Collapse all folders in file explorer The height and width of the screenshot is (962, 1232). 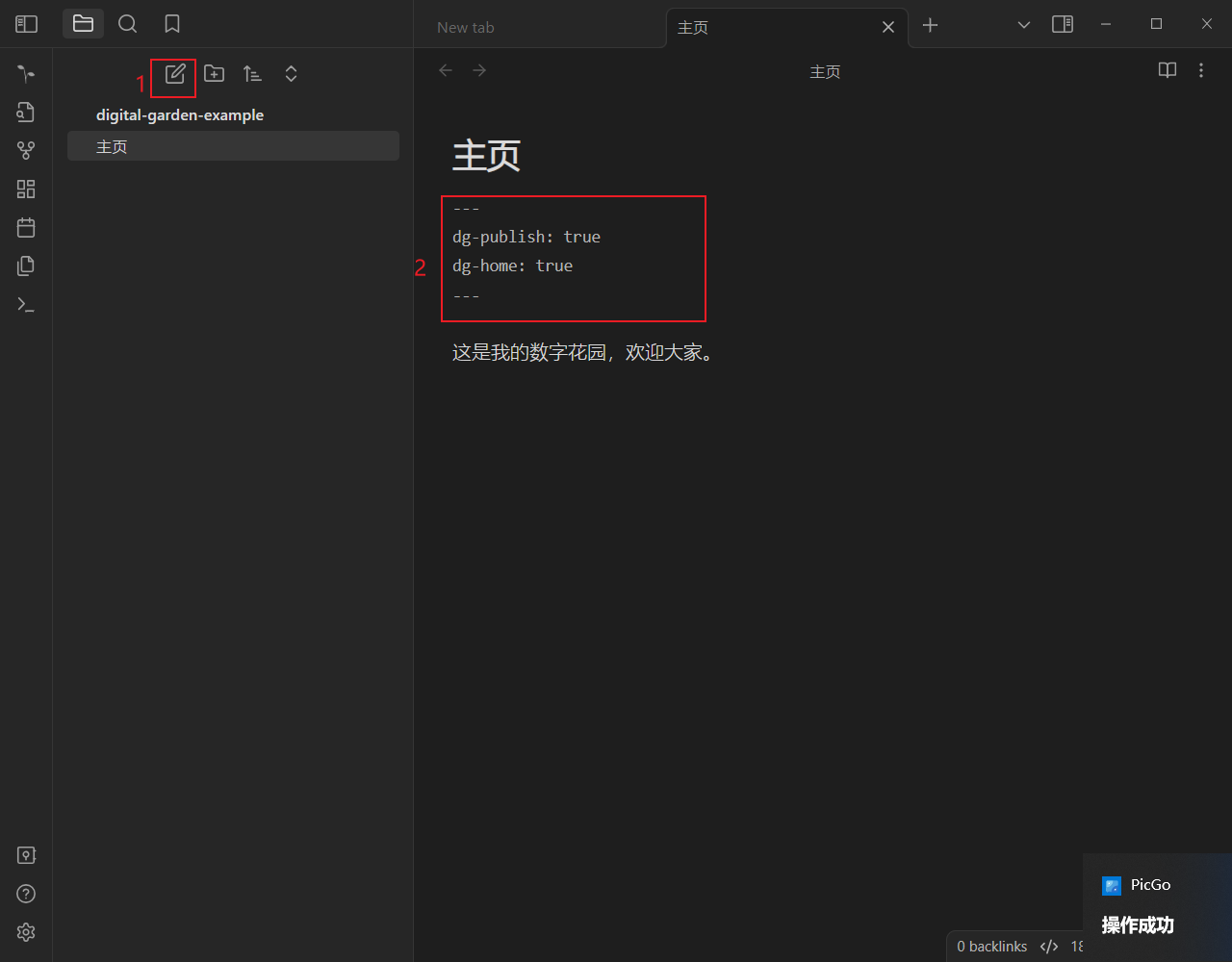click(291, 73)
